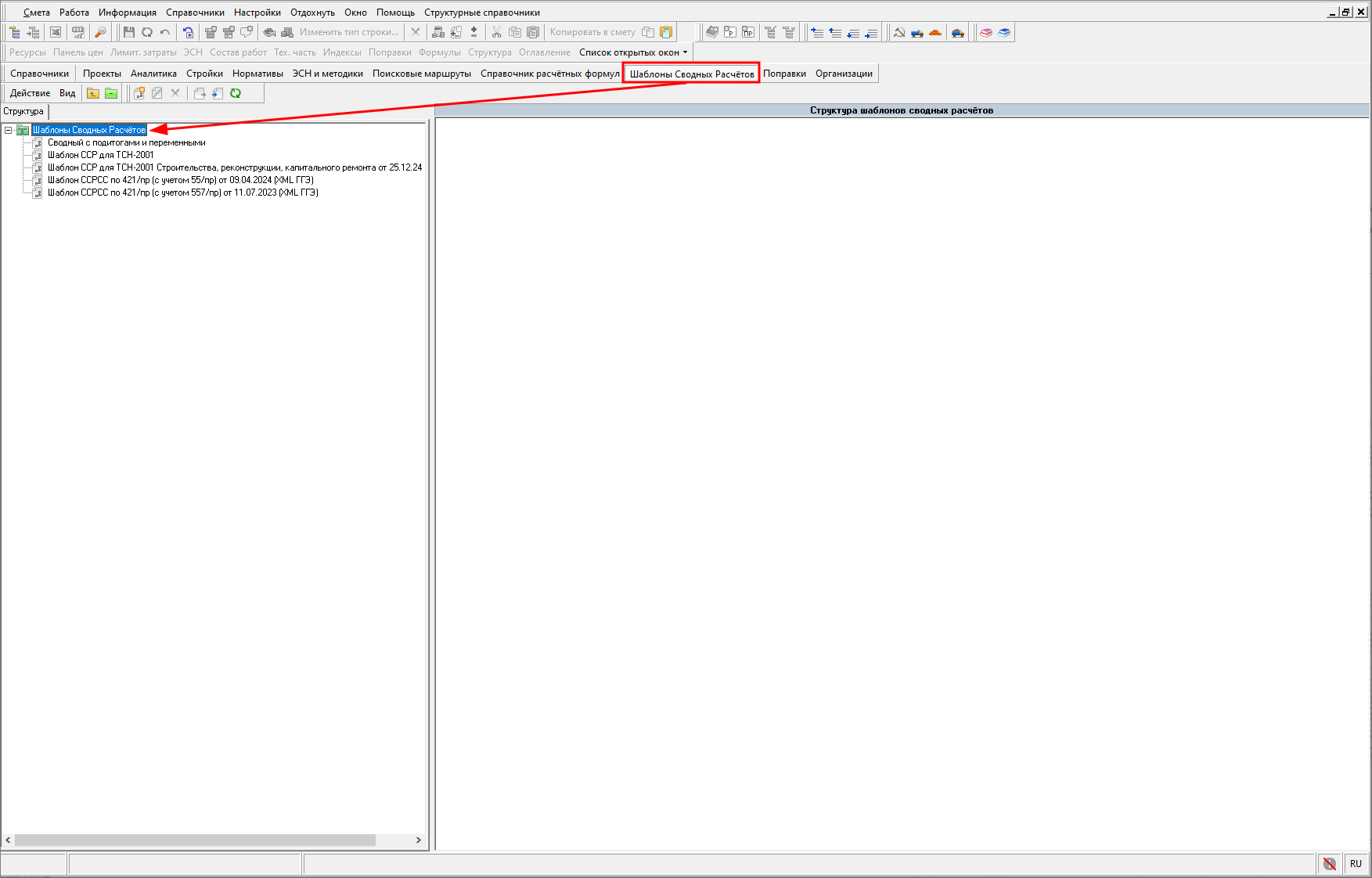Image resolution: width=1372 pixels, height=878 pixels.
Task: Click the Save floppy disk icon
Action: pos(129,32)
